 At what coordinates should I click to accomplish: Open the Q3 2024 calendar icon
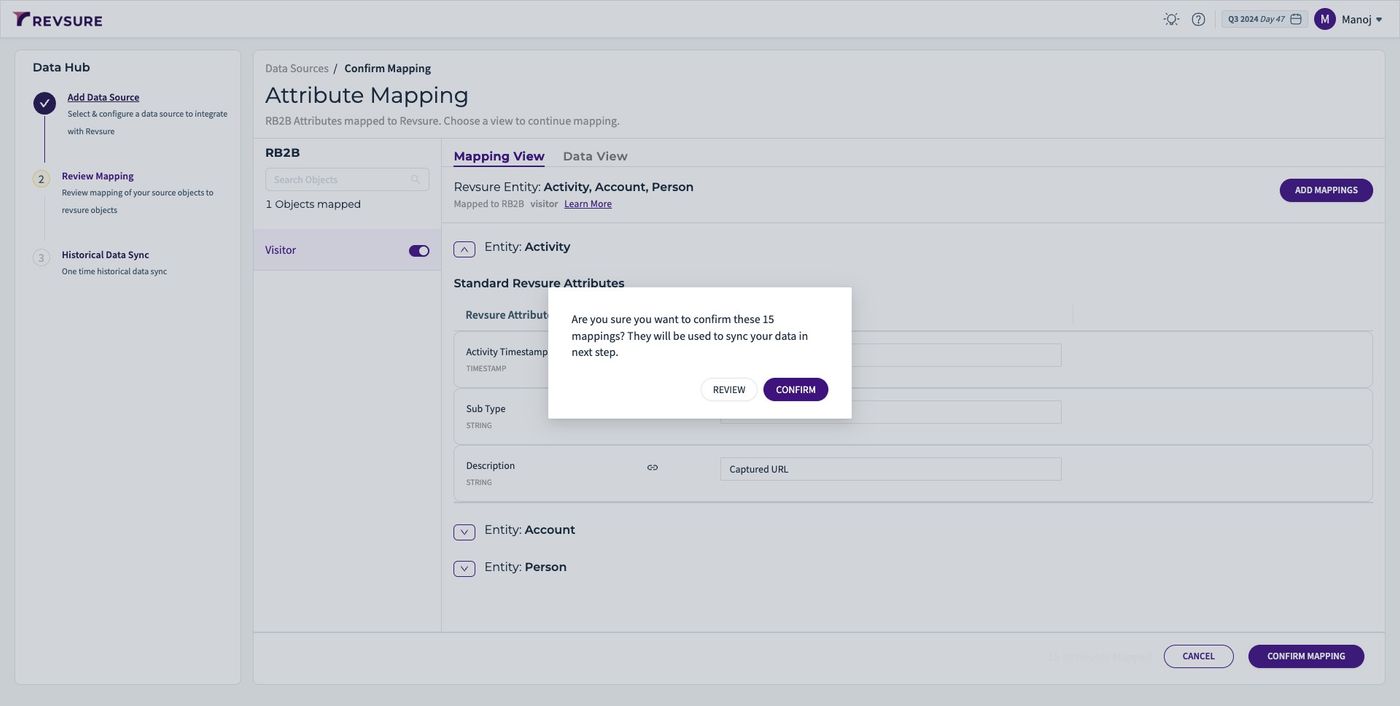click(1296, 19)
